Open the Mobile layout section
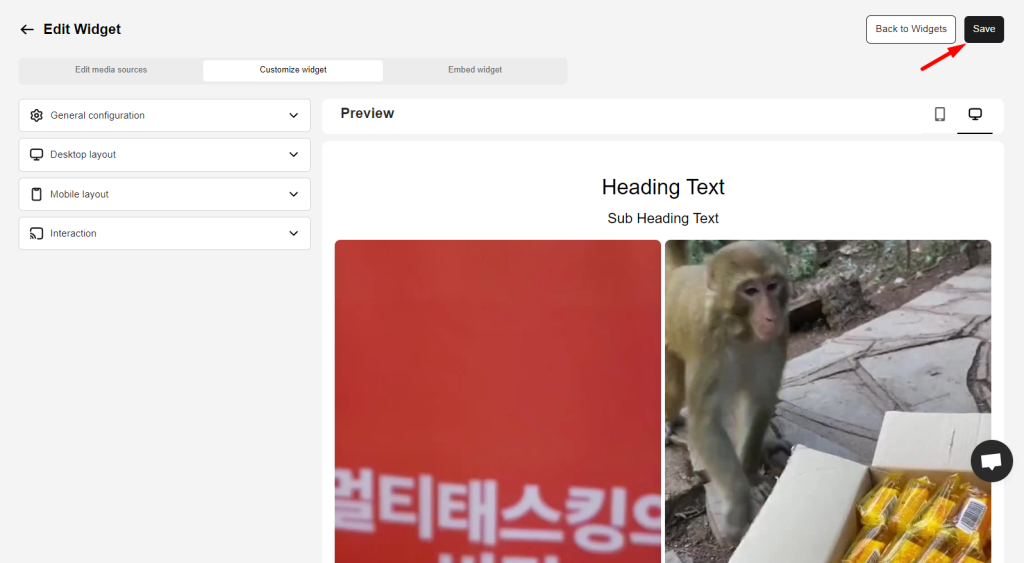 (165, 194)
